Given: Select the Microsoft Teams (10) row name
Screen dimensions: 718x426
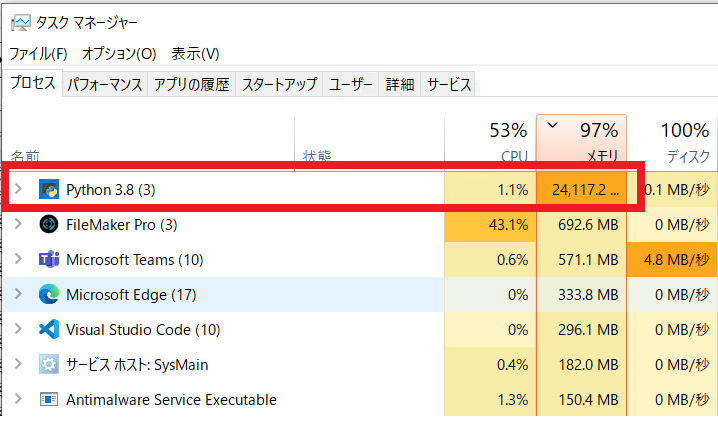Looking at the screenshot, I should coord(135,260).
